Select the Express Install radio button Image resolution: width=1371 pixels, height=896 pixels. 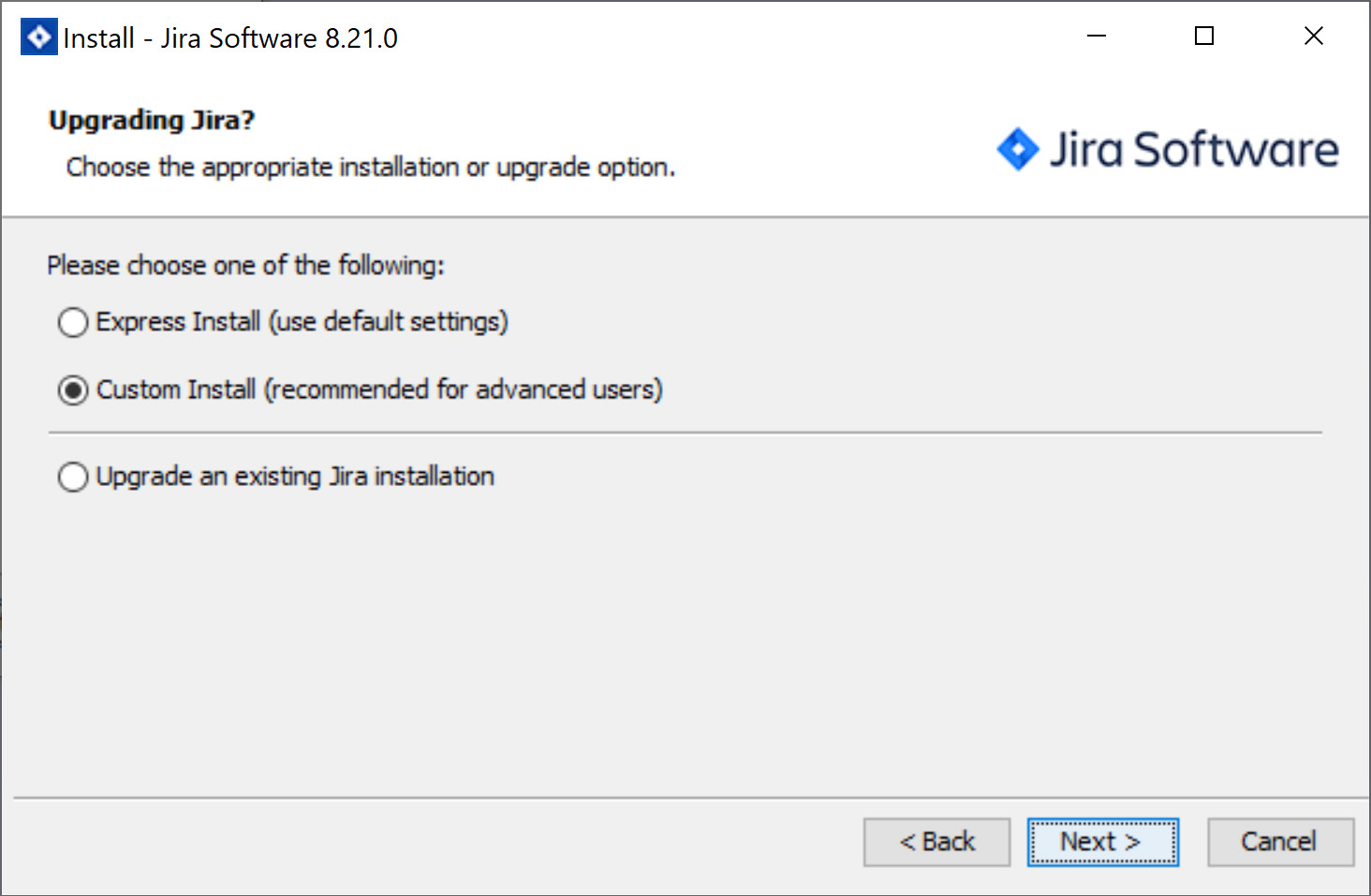click(x=73, y=322)
